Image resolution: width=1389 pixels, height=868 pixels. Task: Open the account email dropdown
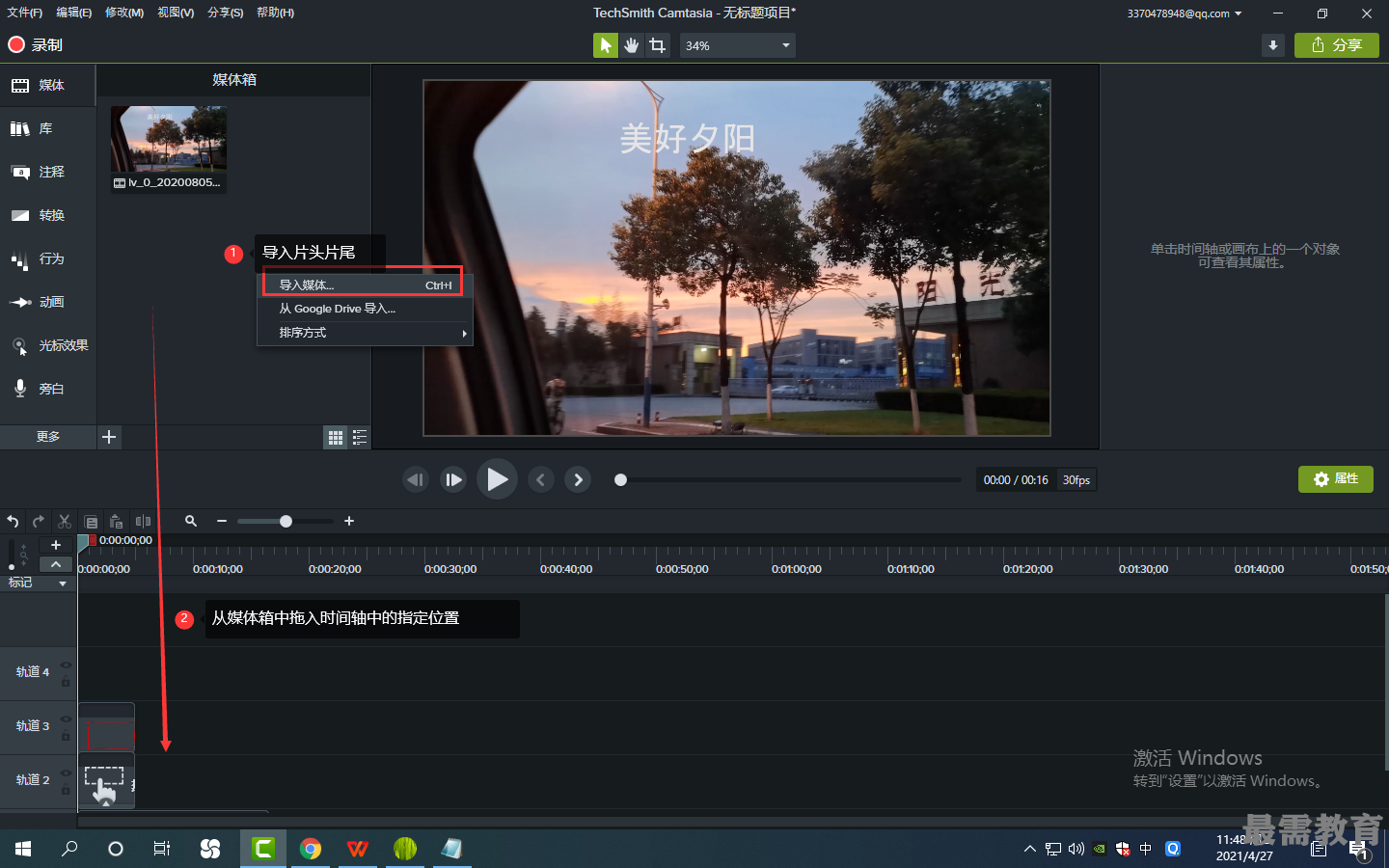(x=1185, y=14)
